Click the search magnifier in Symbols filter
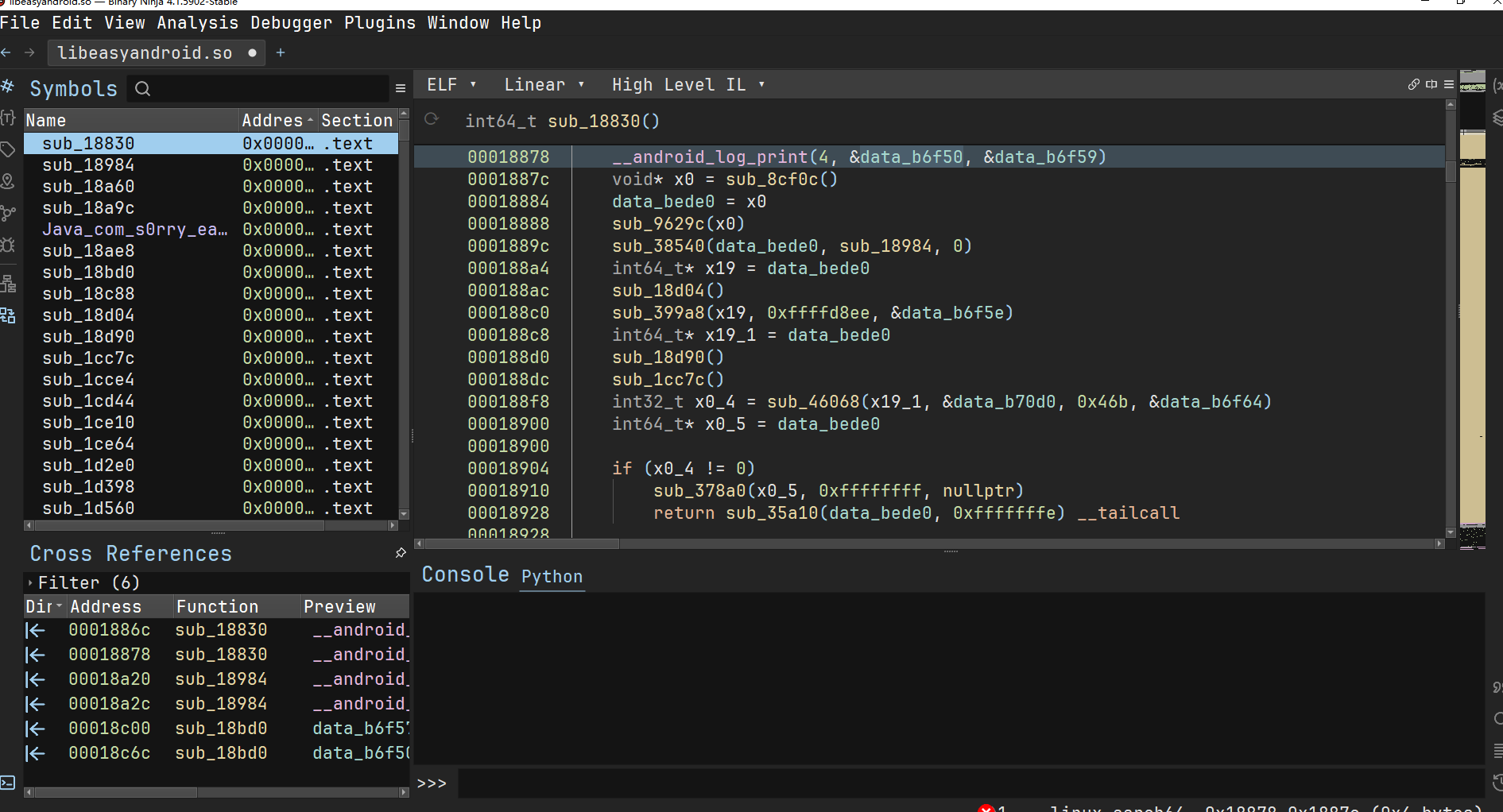The width and height of the screenshot is (1503, 812). pos(143,89)
